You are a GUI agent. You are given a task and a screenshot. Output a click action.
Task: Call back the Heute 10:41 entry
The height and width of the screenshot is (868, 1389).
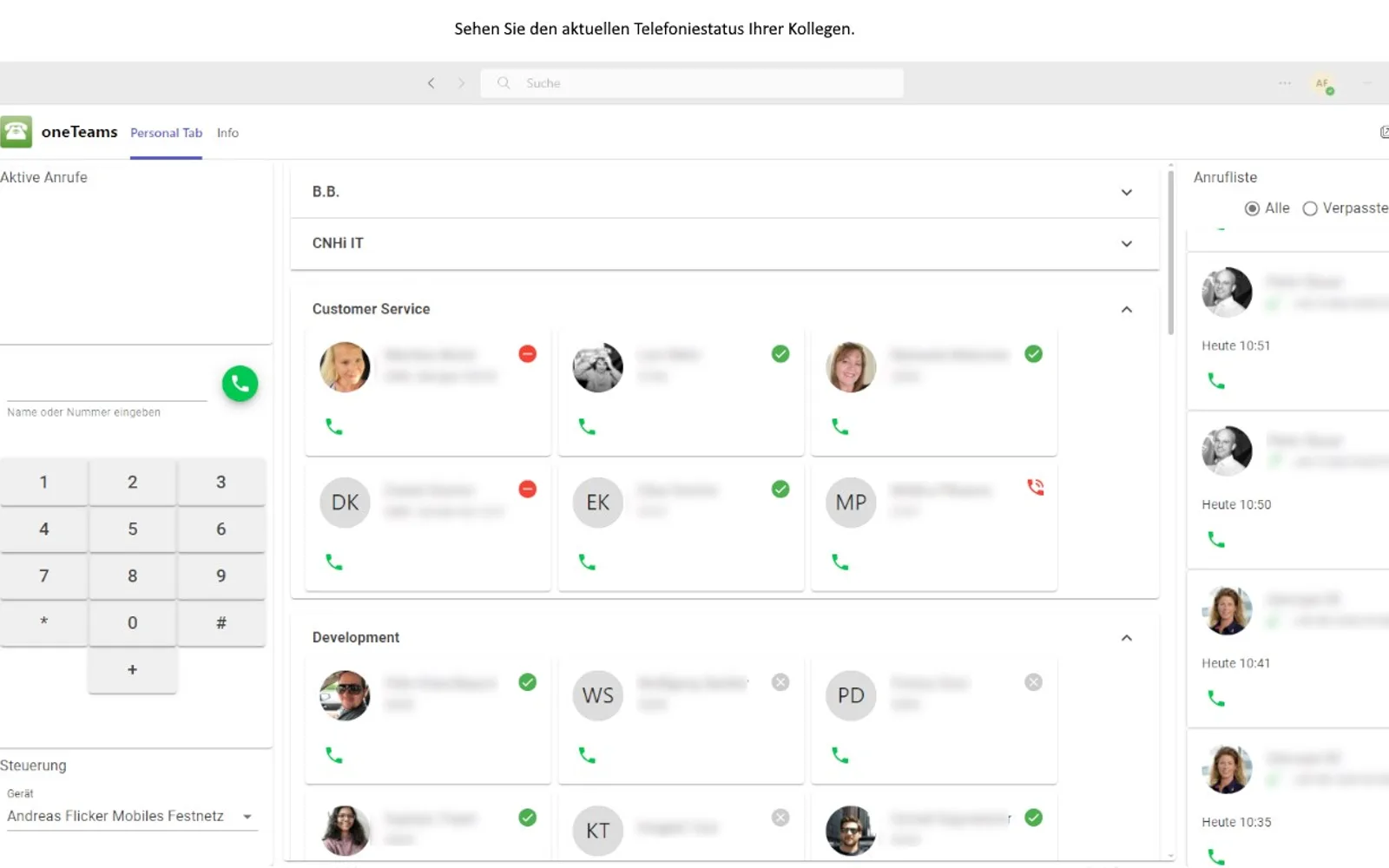[1217, 699]
